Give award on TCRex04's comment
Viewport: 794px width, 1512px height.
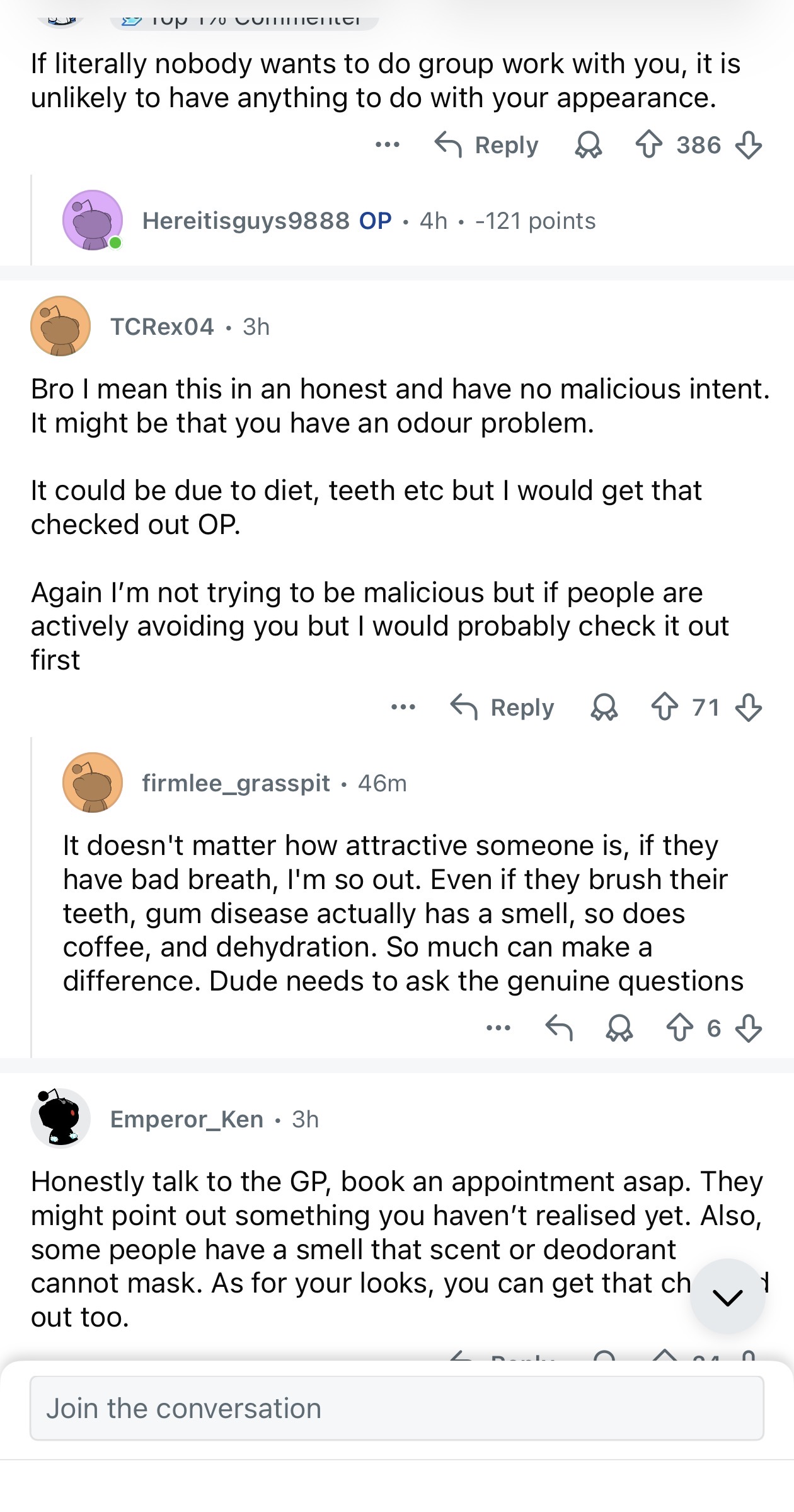[604, 707]
